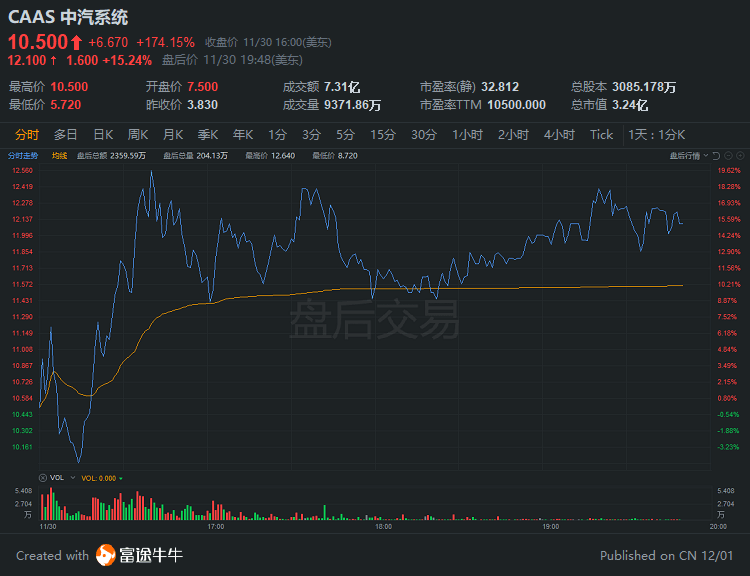
Task: Switch to the 日K tab
Action: tap(103, 135)
